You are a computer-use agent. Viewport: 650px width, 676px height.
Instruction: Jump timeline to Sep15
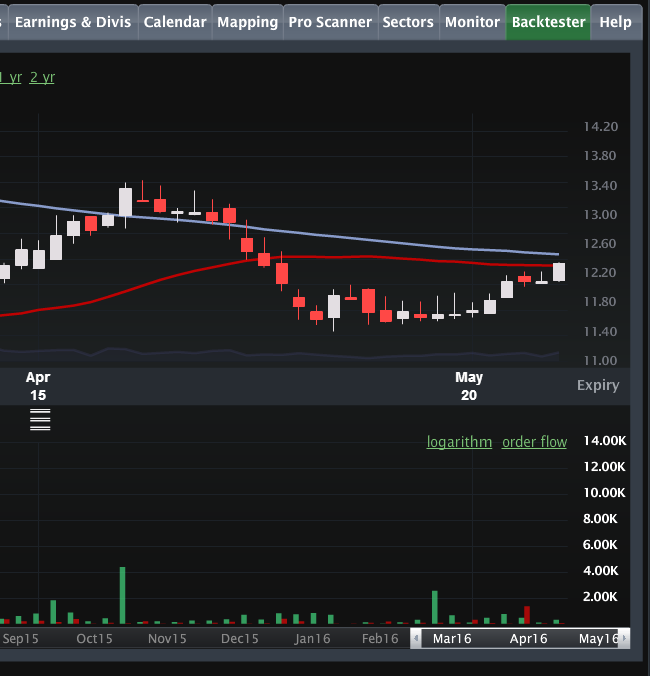pyautogui.click(x=20, y=638)
